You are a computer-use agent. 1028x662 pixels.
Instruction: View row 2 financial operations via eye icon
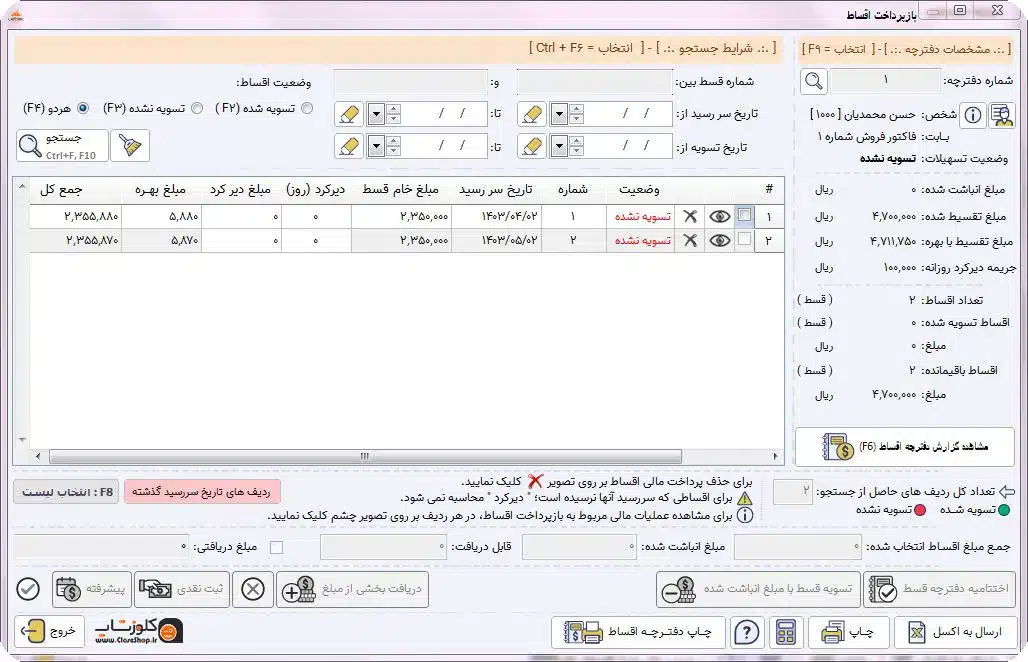(719, 241)
